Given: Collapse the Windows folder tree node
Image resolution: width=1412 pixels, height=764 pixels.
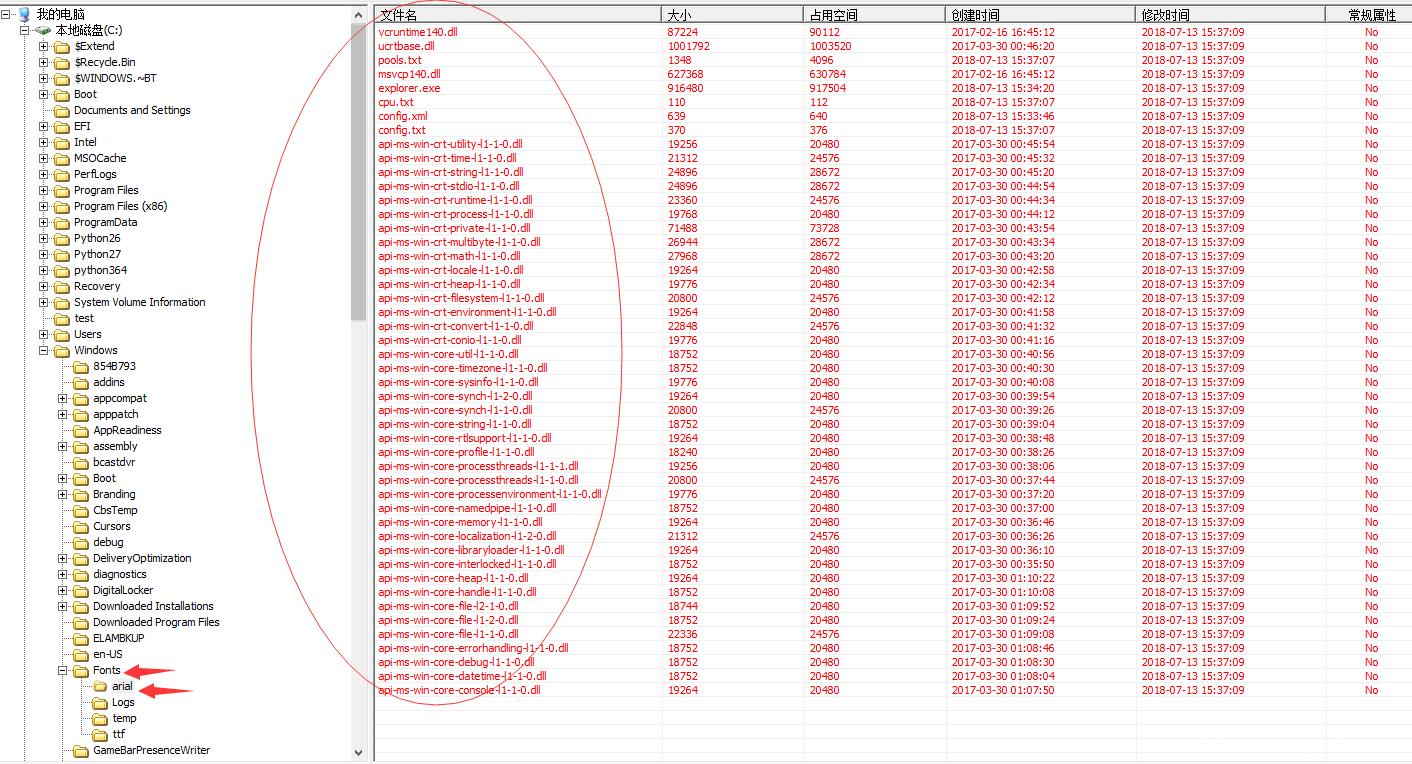Looking at the screenshot, I should click(x=44, y=350).
